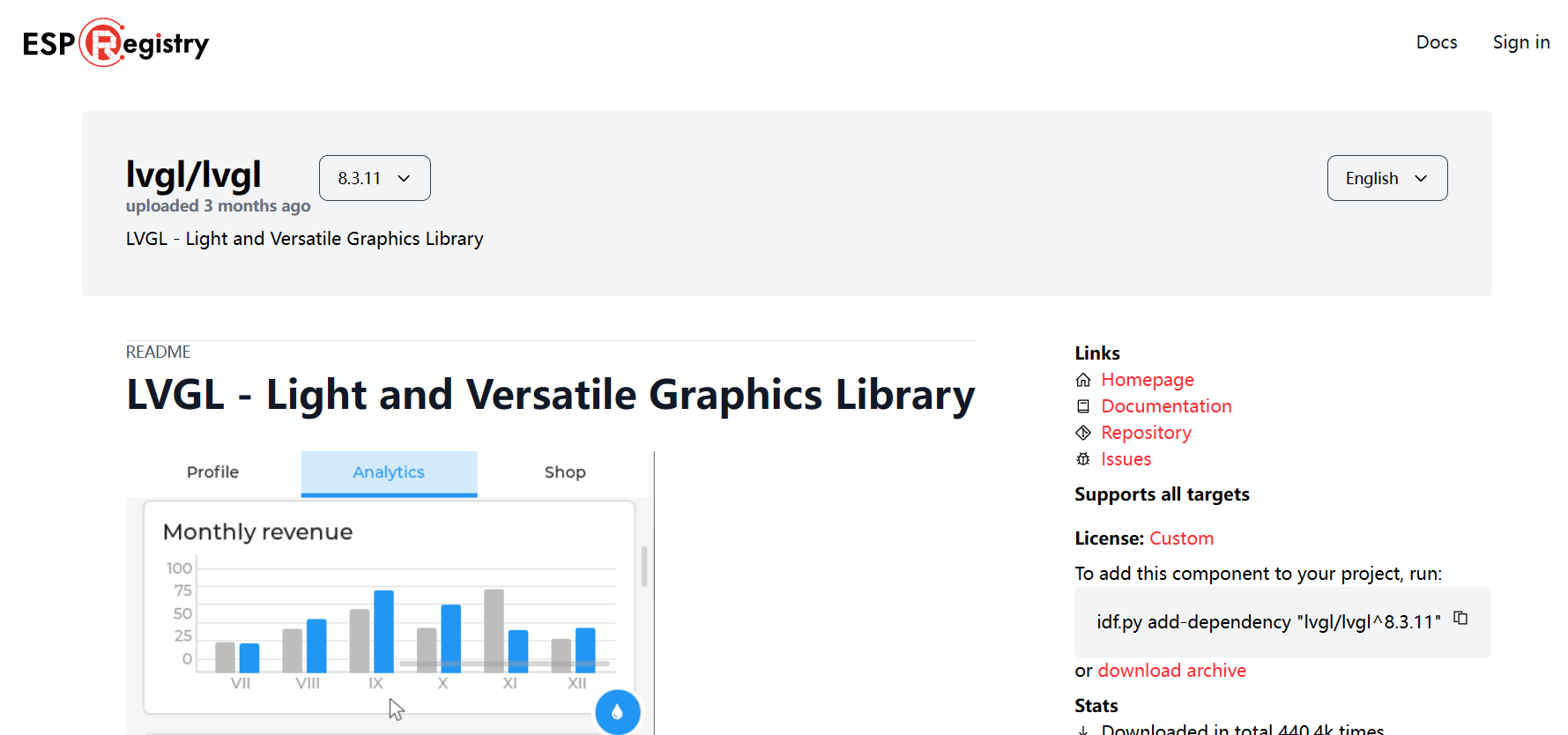
Task: Expand the English language selector
Action: click(1386, 178)
